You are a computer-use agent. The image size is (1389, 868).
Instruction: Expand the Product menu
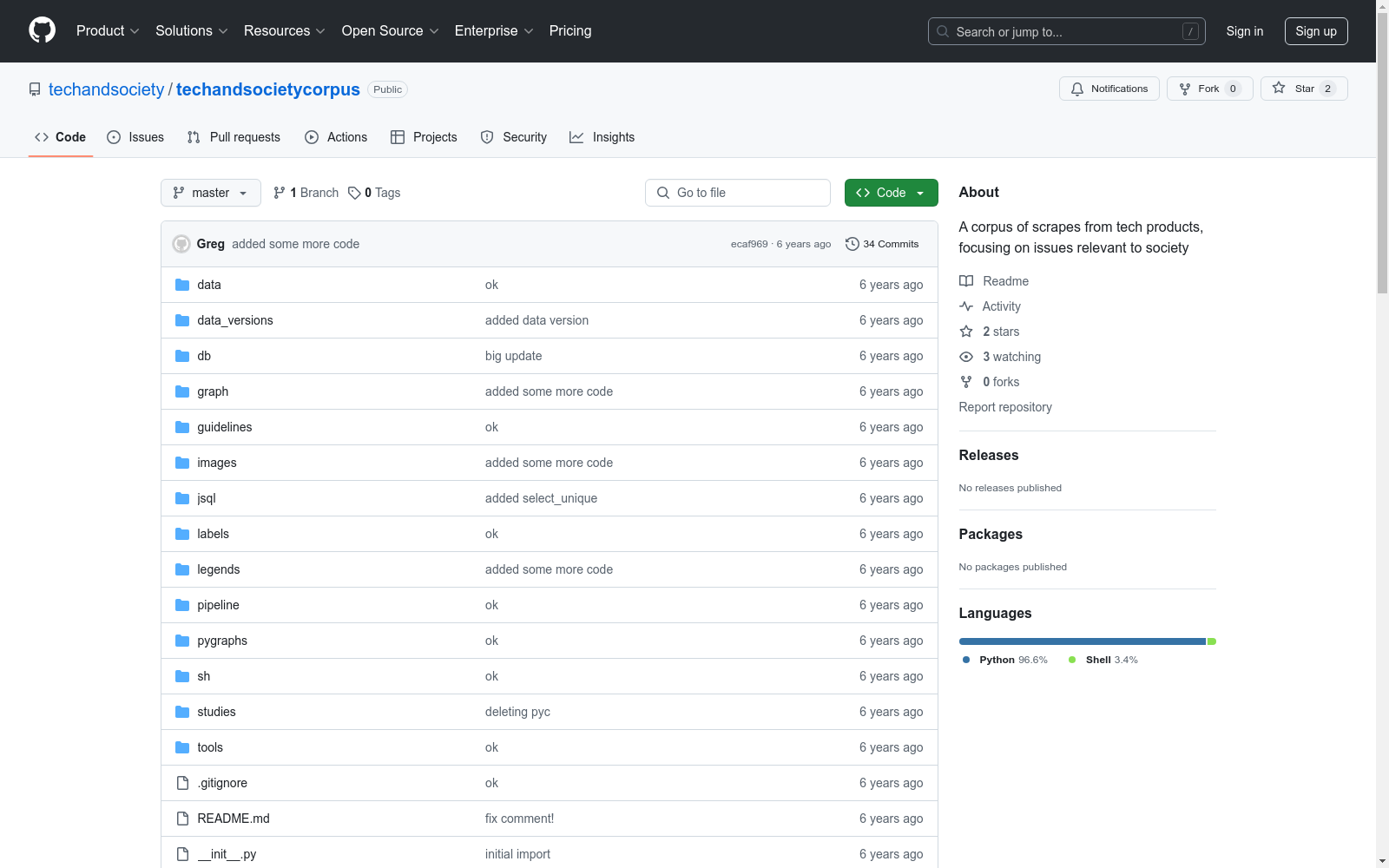click(x=108, y=31)
